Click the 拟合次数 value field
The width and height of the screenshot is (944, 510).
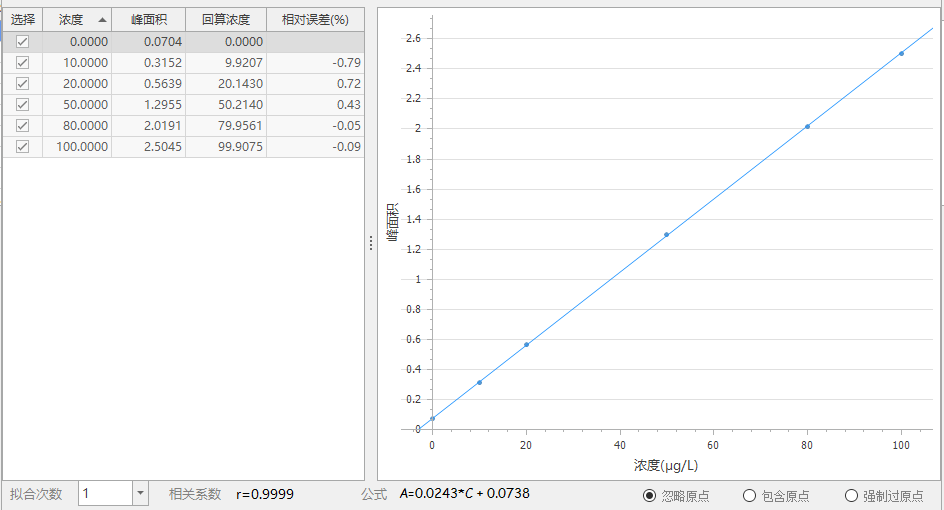pyautogui.click(x=105, y=493)
